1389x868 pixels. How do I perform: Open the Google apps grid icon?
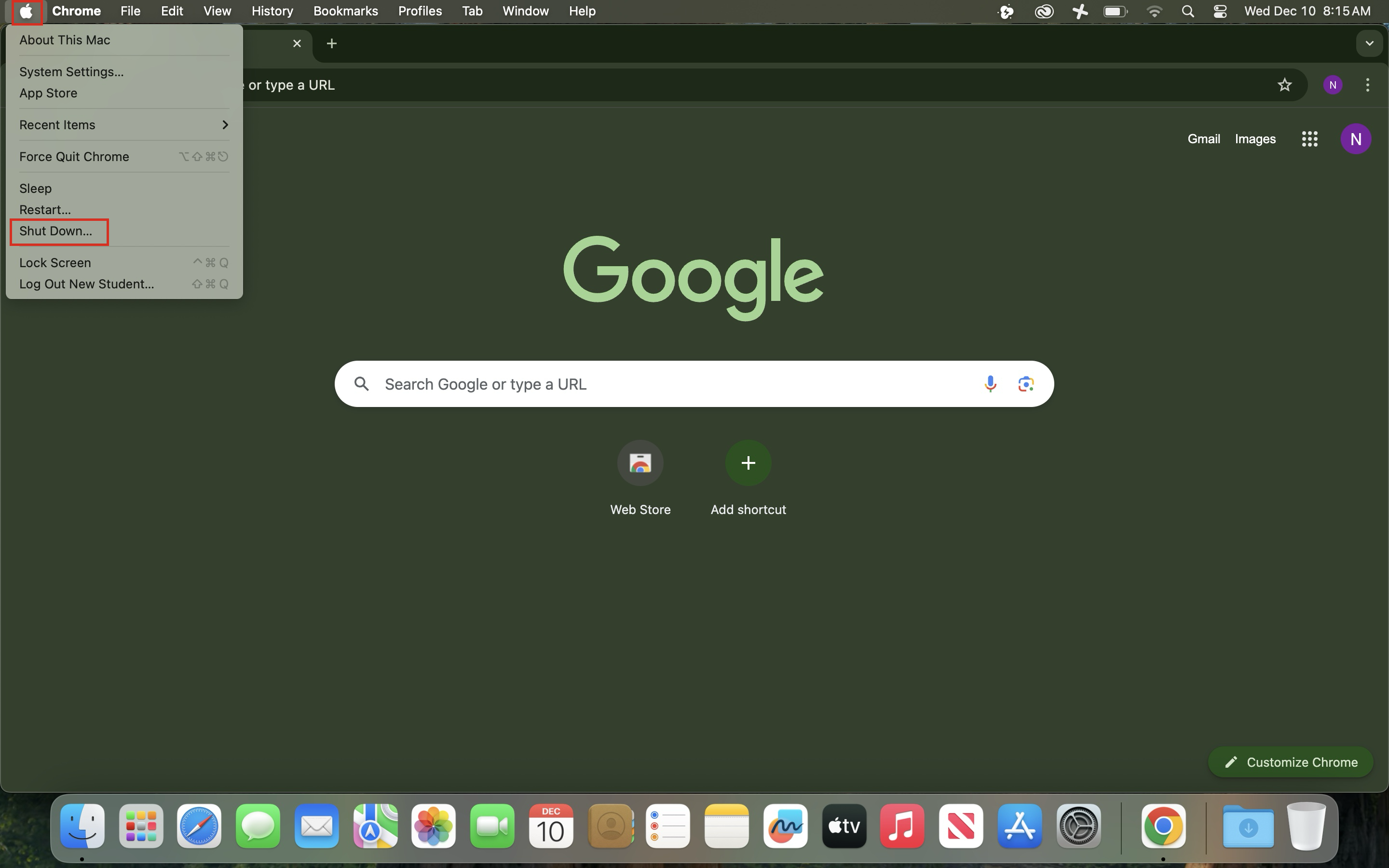[1309, 139]
